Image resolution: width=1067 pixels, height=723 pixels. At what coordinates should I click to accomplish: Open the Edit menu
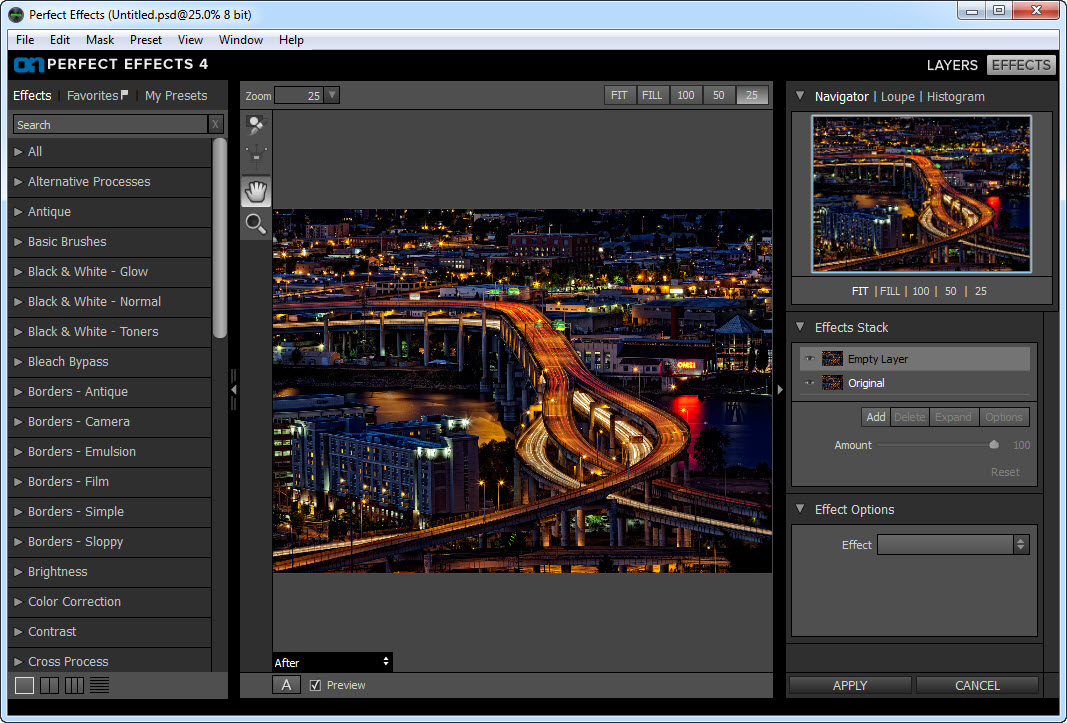click(x=60, y=39)
